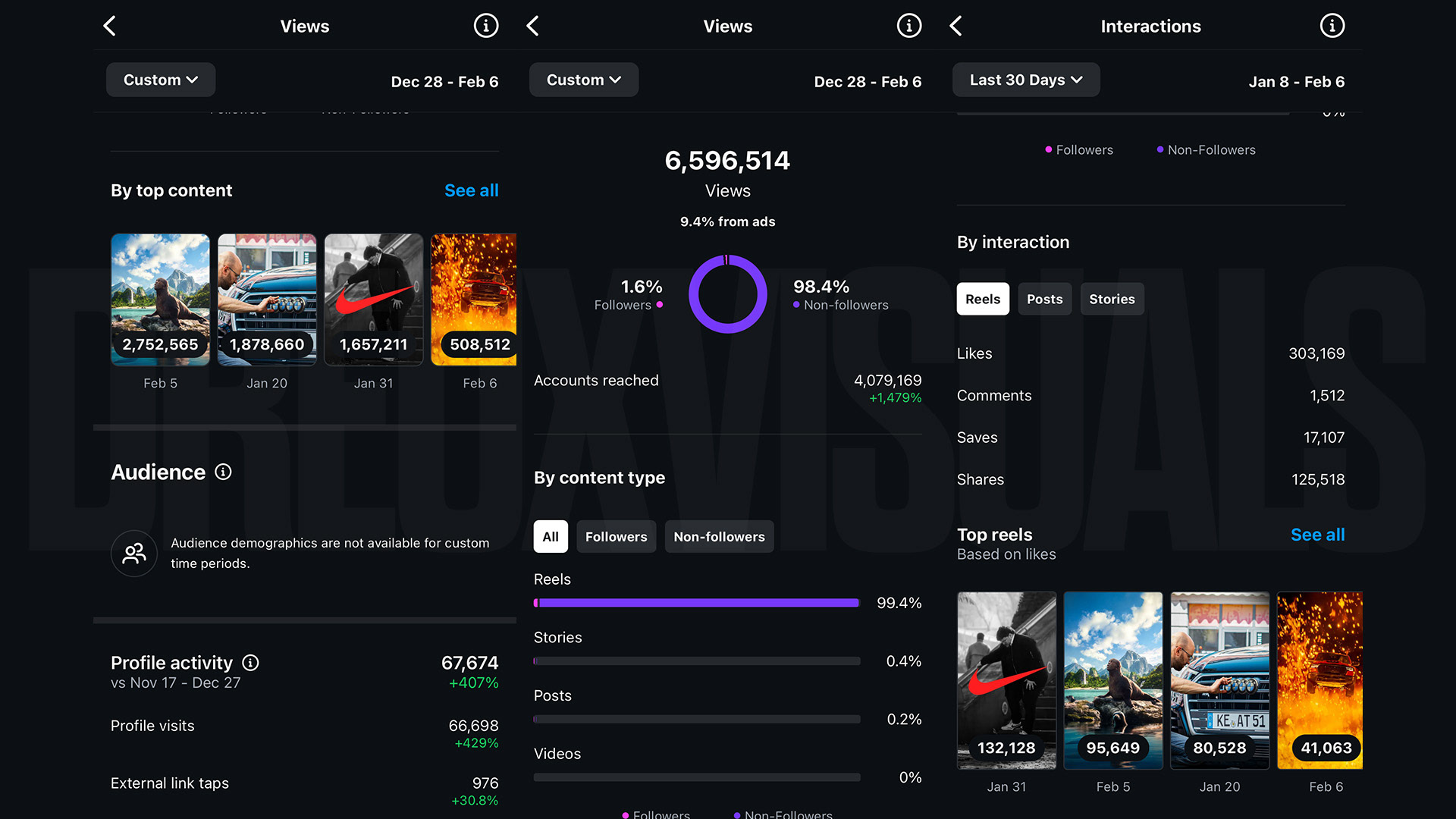The image size is (1456, 819).
Task: Open the Custom range dropdown in left panel
Action: click(161, 80)
